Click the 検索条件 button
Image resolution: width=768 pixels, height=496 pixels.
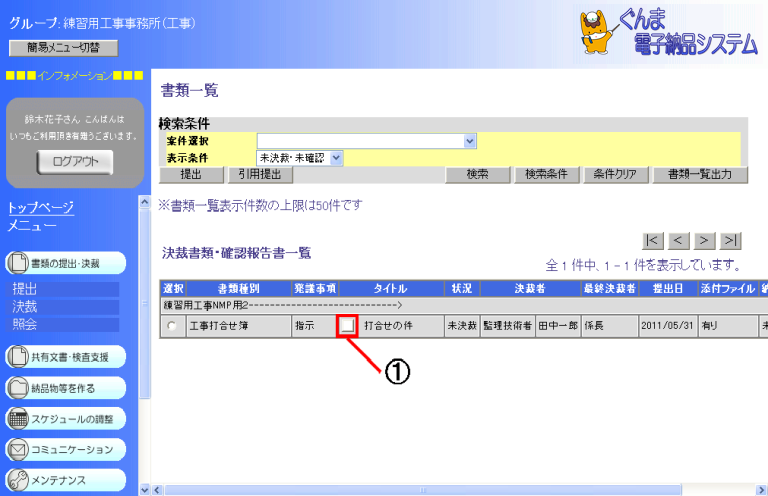coord(547,174)
